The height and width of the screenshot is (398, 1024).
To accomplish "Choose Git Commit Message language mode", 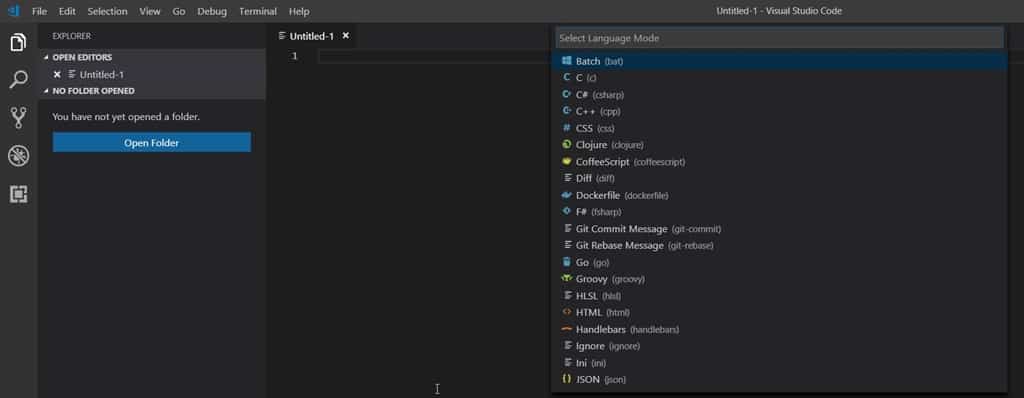I will (x=778, y=229).
